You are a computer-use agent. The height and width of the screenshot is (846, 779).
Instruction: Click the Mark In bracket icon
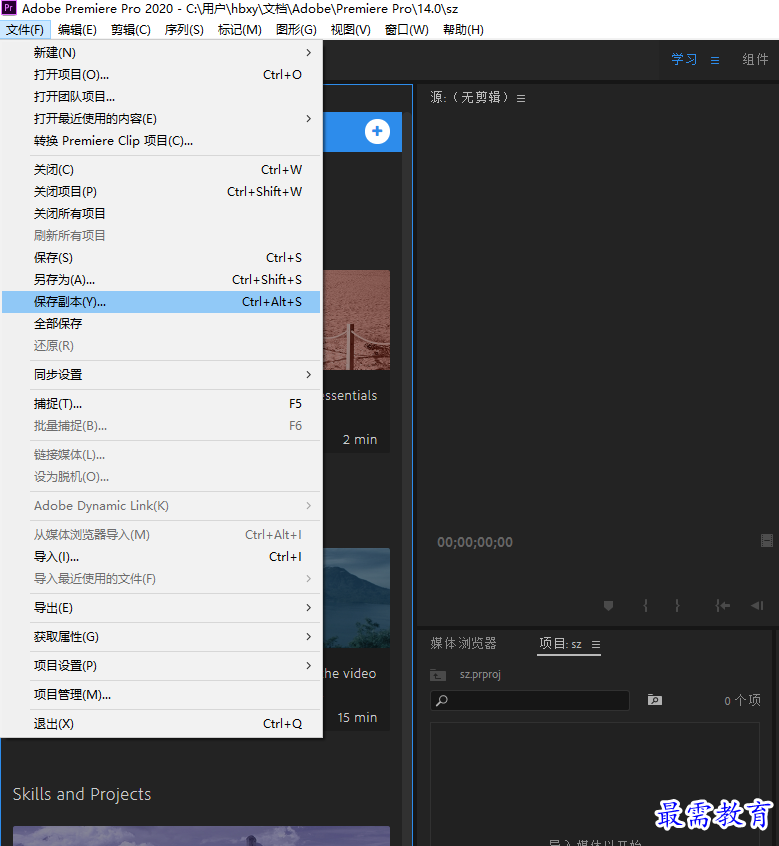tap(645, 606)
